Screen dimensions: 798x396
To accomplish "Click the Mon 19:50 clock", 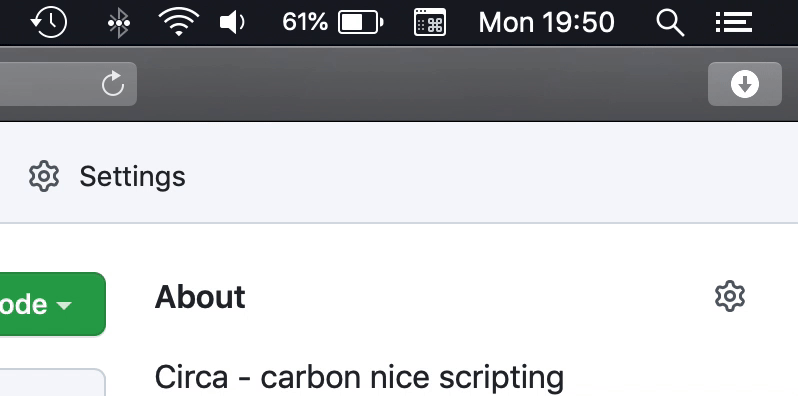I will pos(547,23).
